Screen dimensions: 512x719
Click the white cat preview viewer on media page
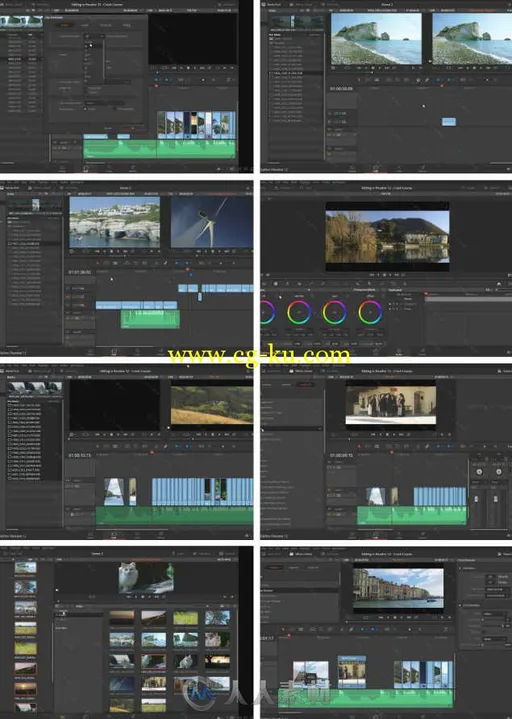tap(146, 577)
